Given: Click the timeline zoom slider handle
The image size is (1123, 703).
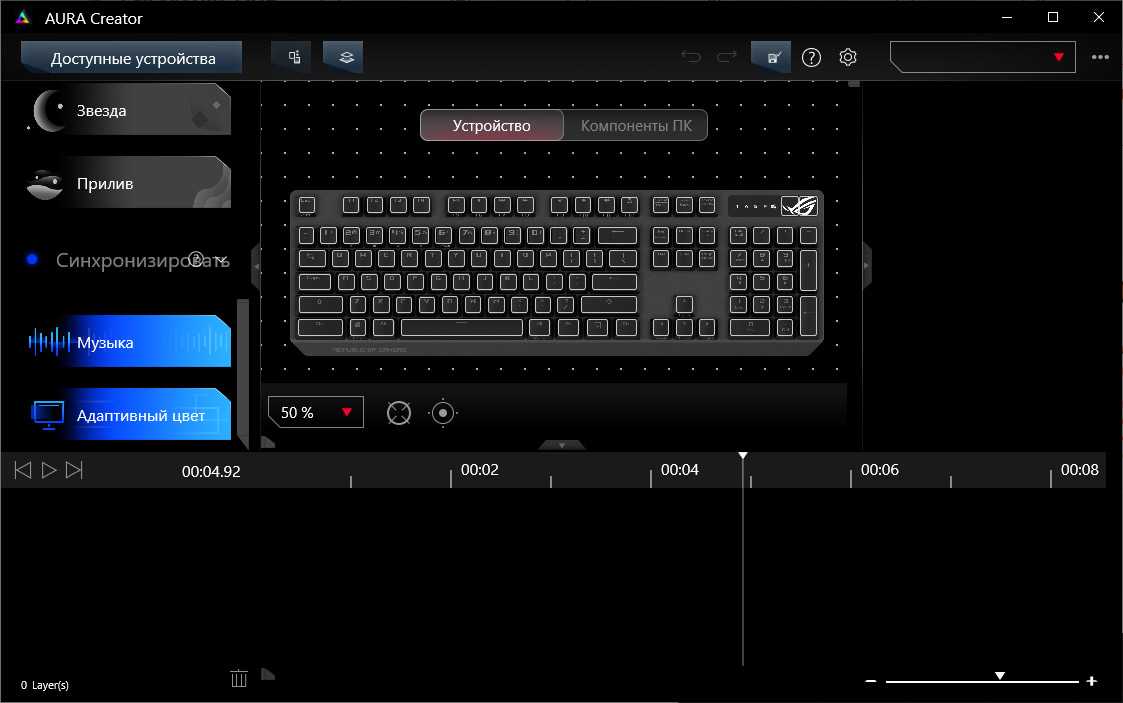Looking at the screenshot, I should [x=999, y=677].
